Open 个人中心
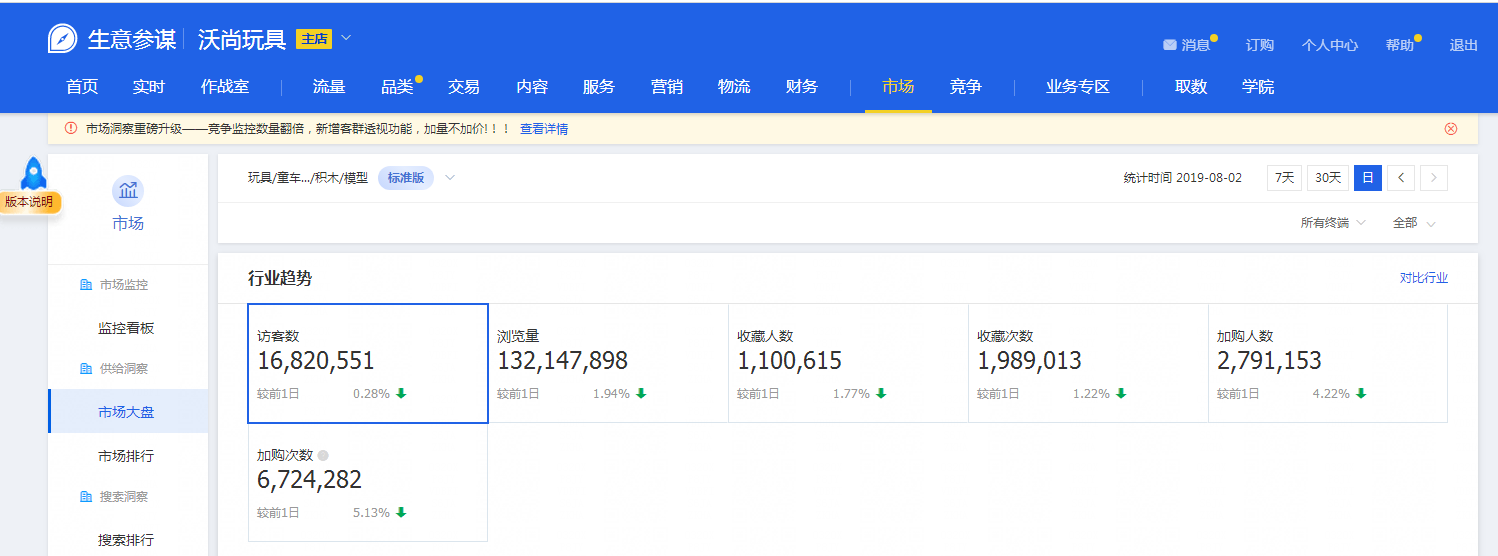The image size is (1498, 556). click(1330, 45)
